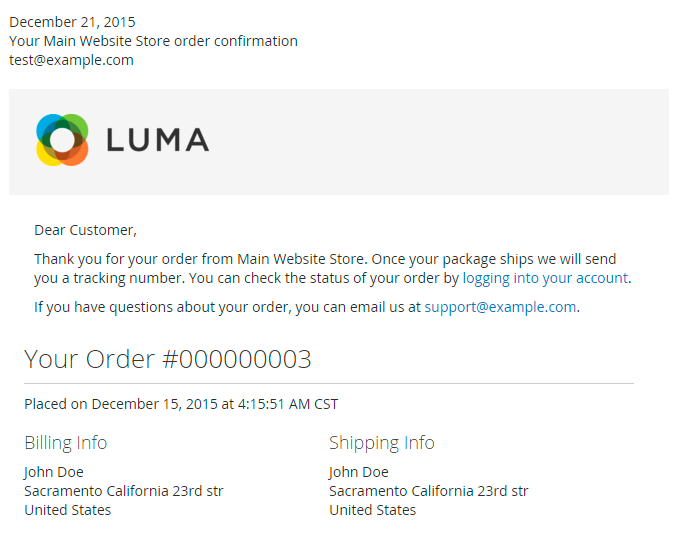Screen dimensions: 685x545
Task: Click United States under Billing Info
Action: point(67,510)
